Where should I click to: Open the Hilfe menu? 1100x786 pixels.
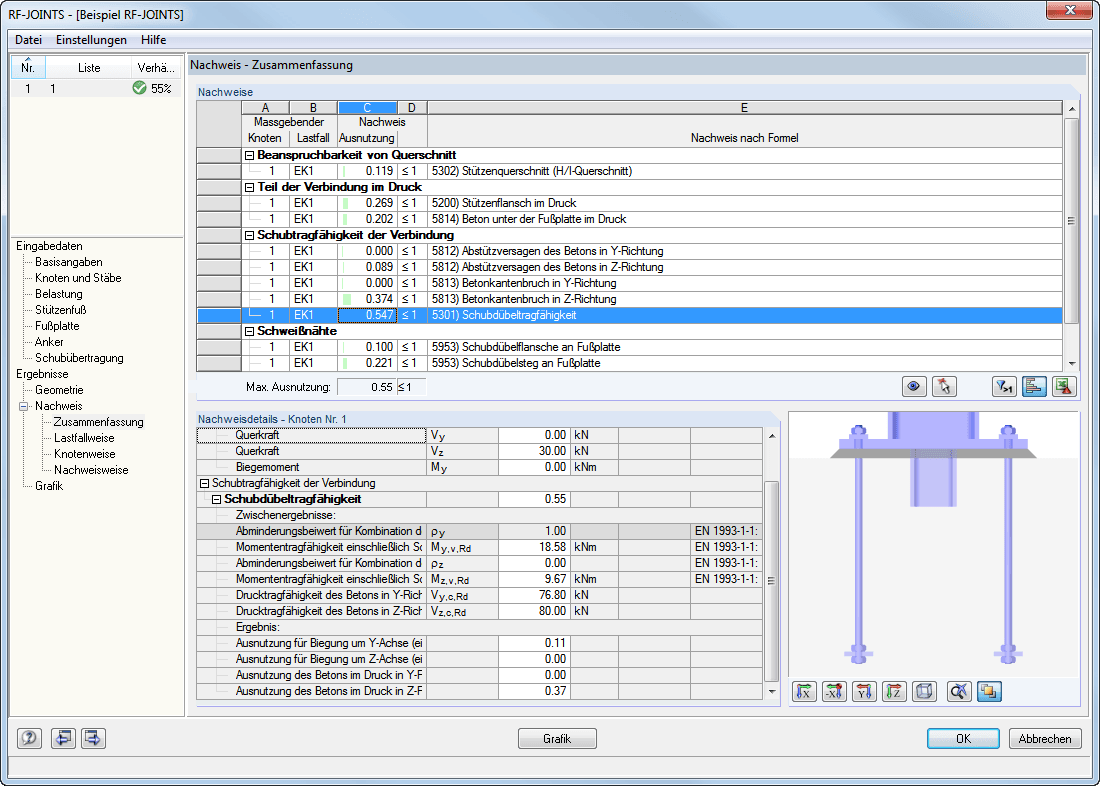(x=154, y=40)
